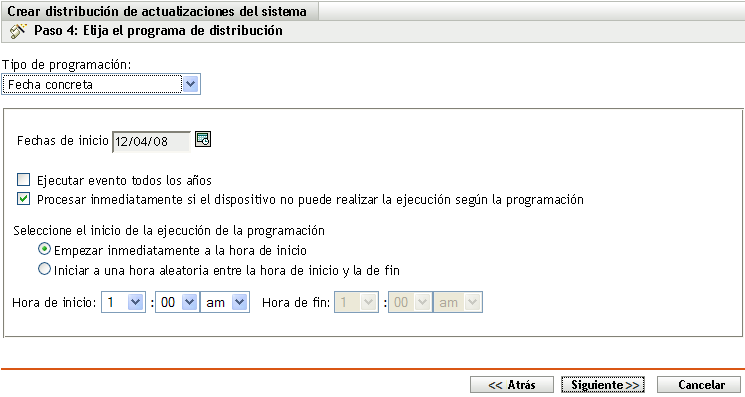The width and height of the screenshot is (745, 397).
Task: Expand the start minutes dropdown
Action: (177, 302)
